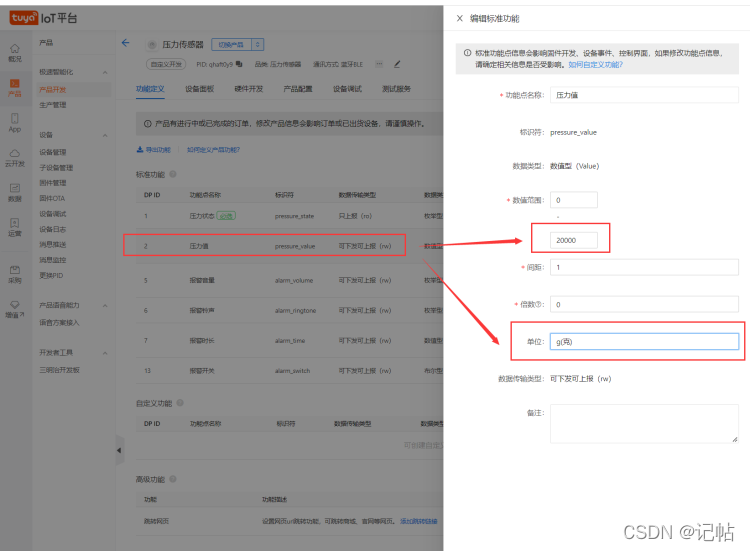Click 自定义开发 tag button
This screenshot has width=750, height=551.
166,64
